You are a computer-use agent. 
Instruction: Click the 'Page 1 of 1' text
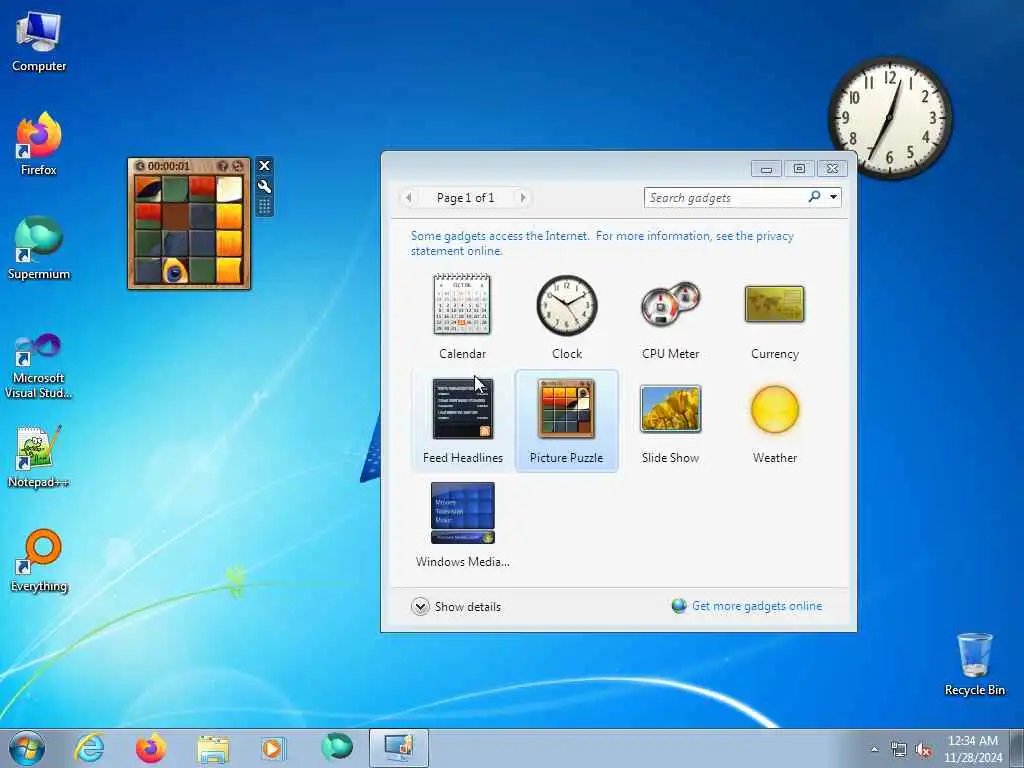point(465,197)
